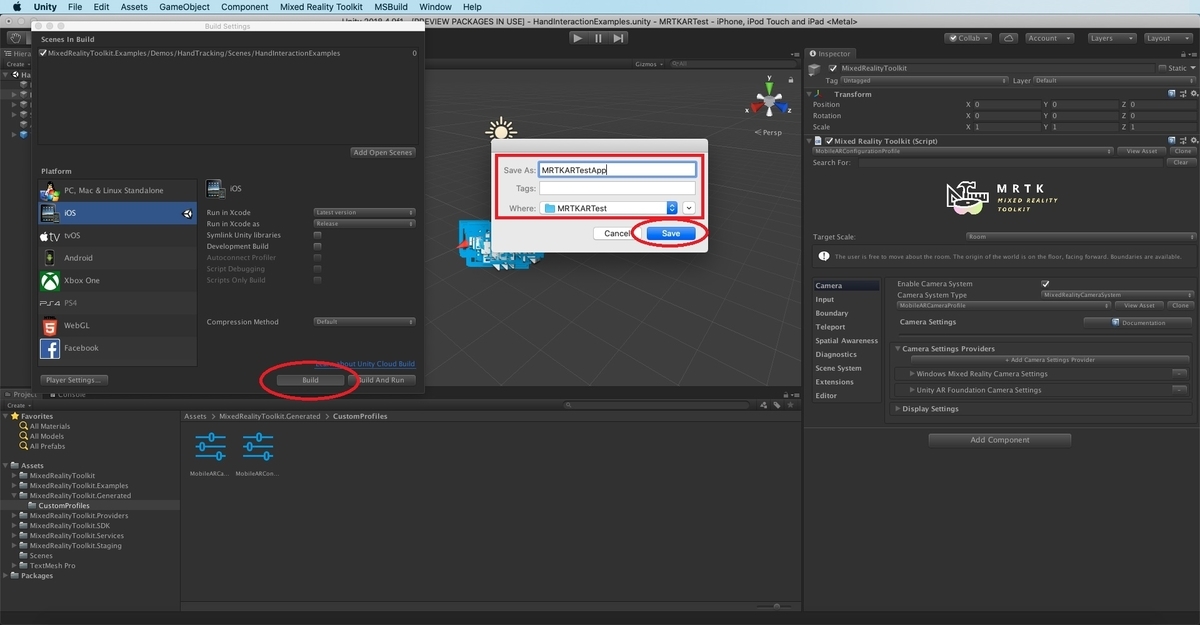Toggle Symlink Unity libraries checkbox
The image size is (1200, 625).
coord(318,235)
